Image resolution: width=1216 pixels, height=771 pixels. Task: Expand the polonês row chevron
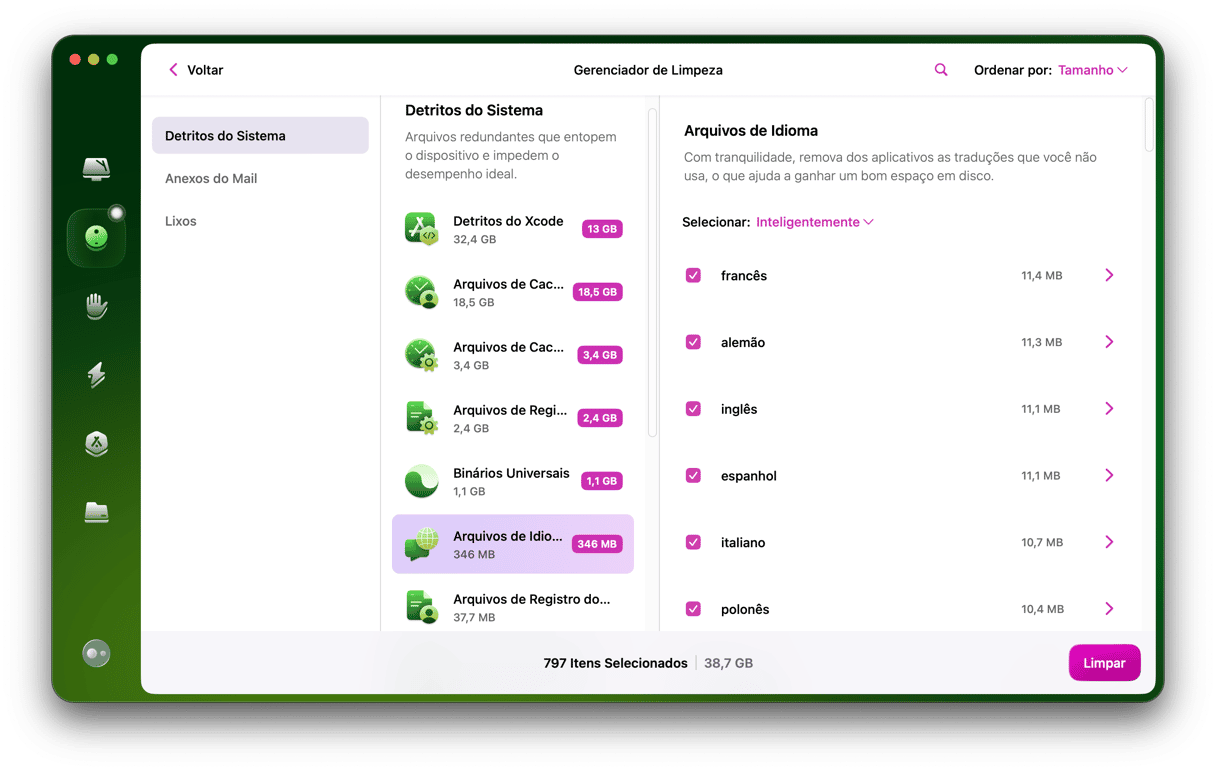click(1109, 609)
